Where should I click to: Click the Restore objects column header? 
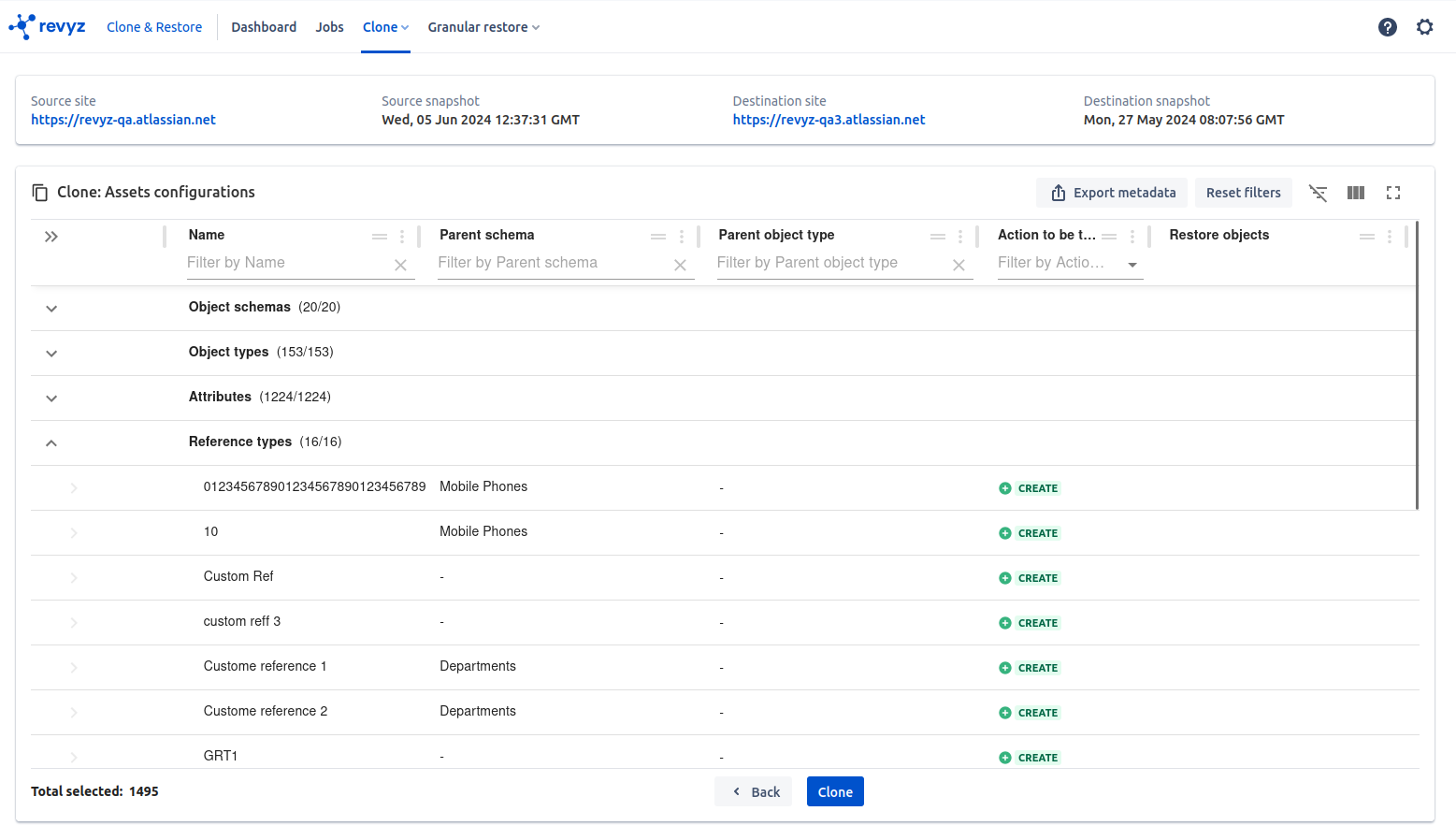click(x=1218, y=235)
